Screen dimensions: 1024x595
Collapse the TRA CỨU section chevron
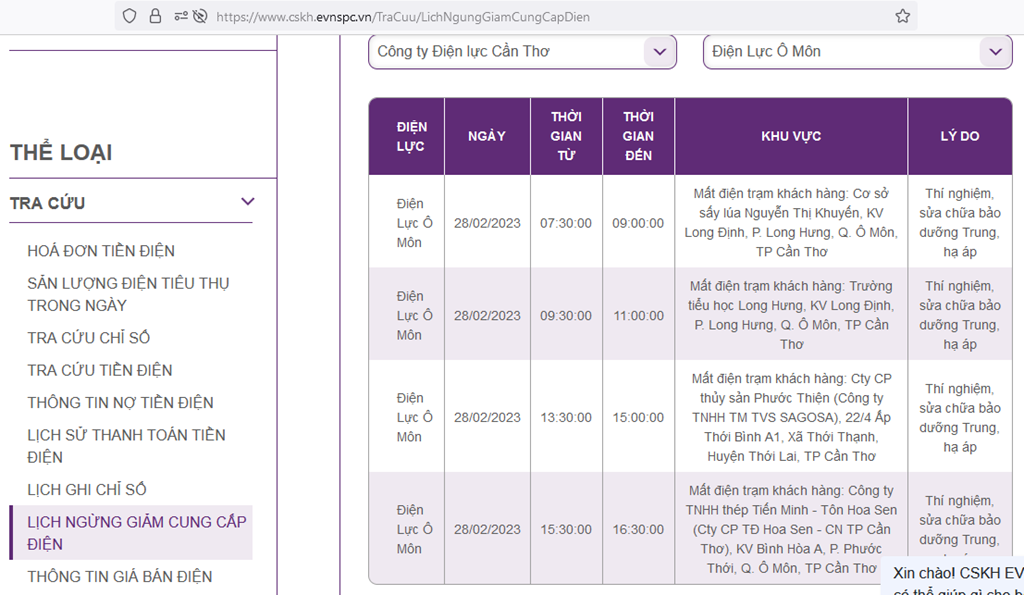248,203
